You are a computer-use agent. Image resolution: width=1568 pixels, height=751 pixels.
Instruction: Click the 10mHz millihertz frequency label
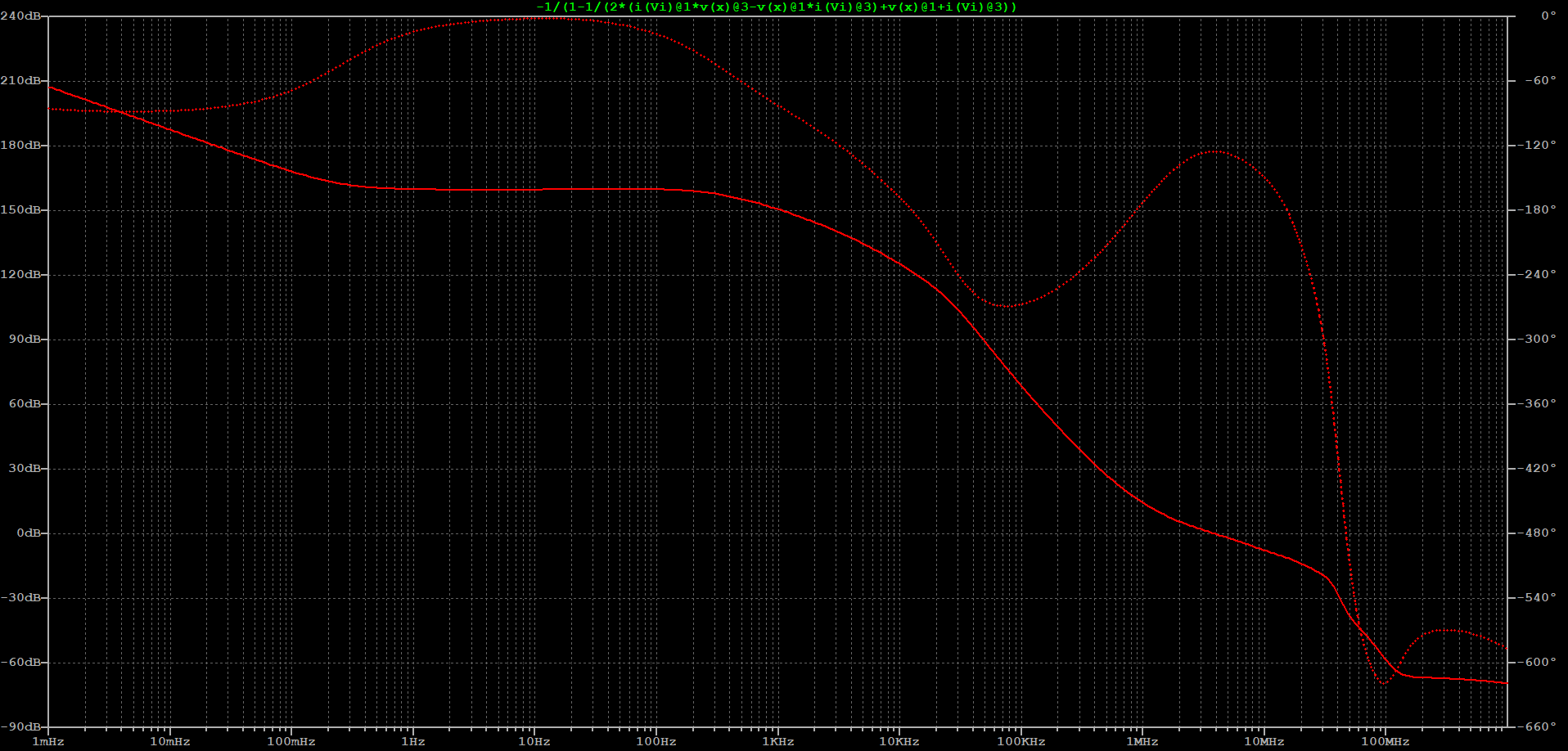170,741
